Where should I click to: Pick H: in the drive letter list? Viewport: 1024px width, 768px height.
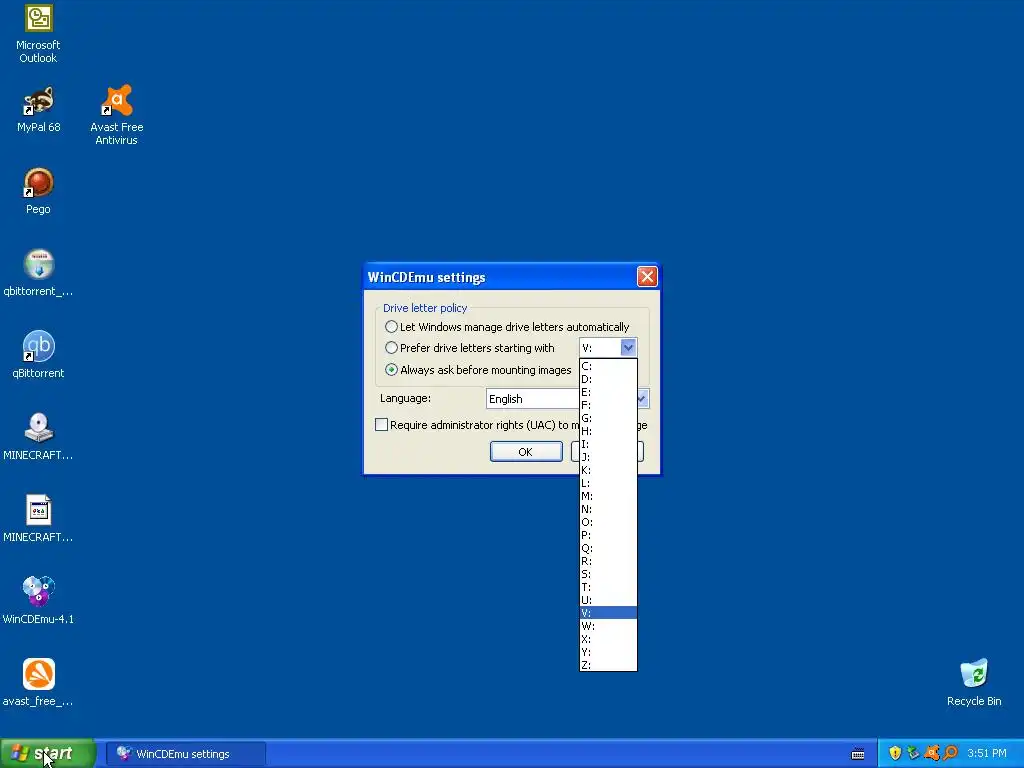tap(608, 431)
